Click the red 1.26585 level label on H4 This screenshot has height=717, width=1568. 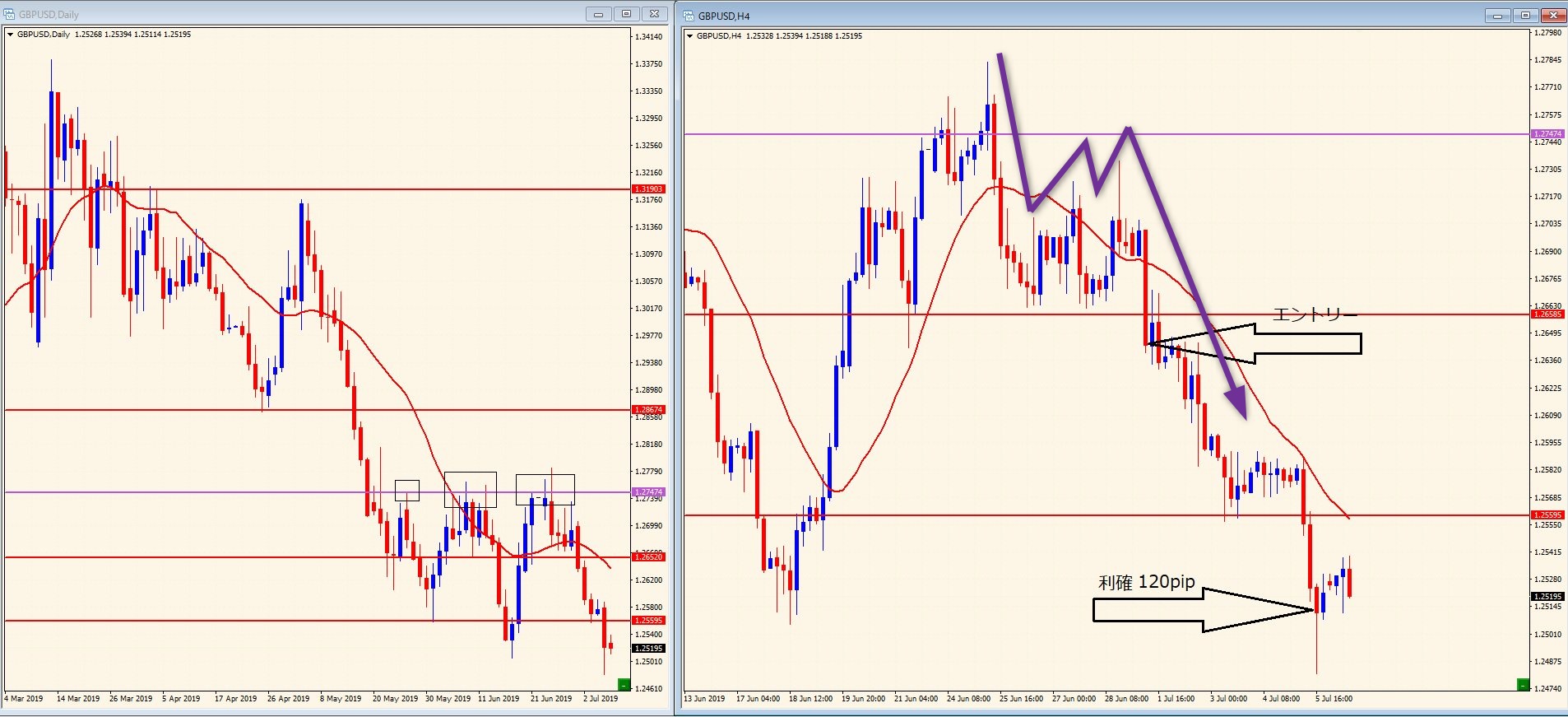click(1547, 314)
